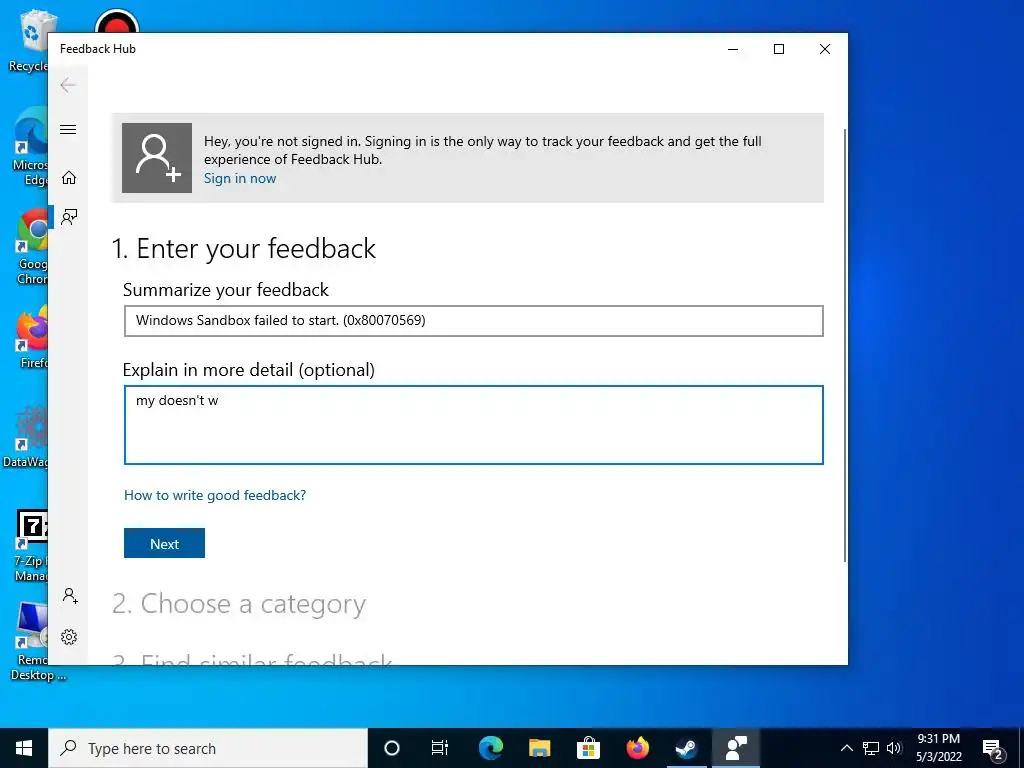This screenshot has height=768, width=1024.
Task: Open Steam from taskbar
Action: 686,748
